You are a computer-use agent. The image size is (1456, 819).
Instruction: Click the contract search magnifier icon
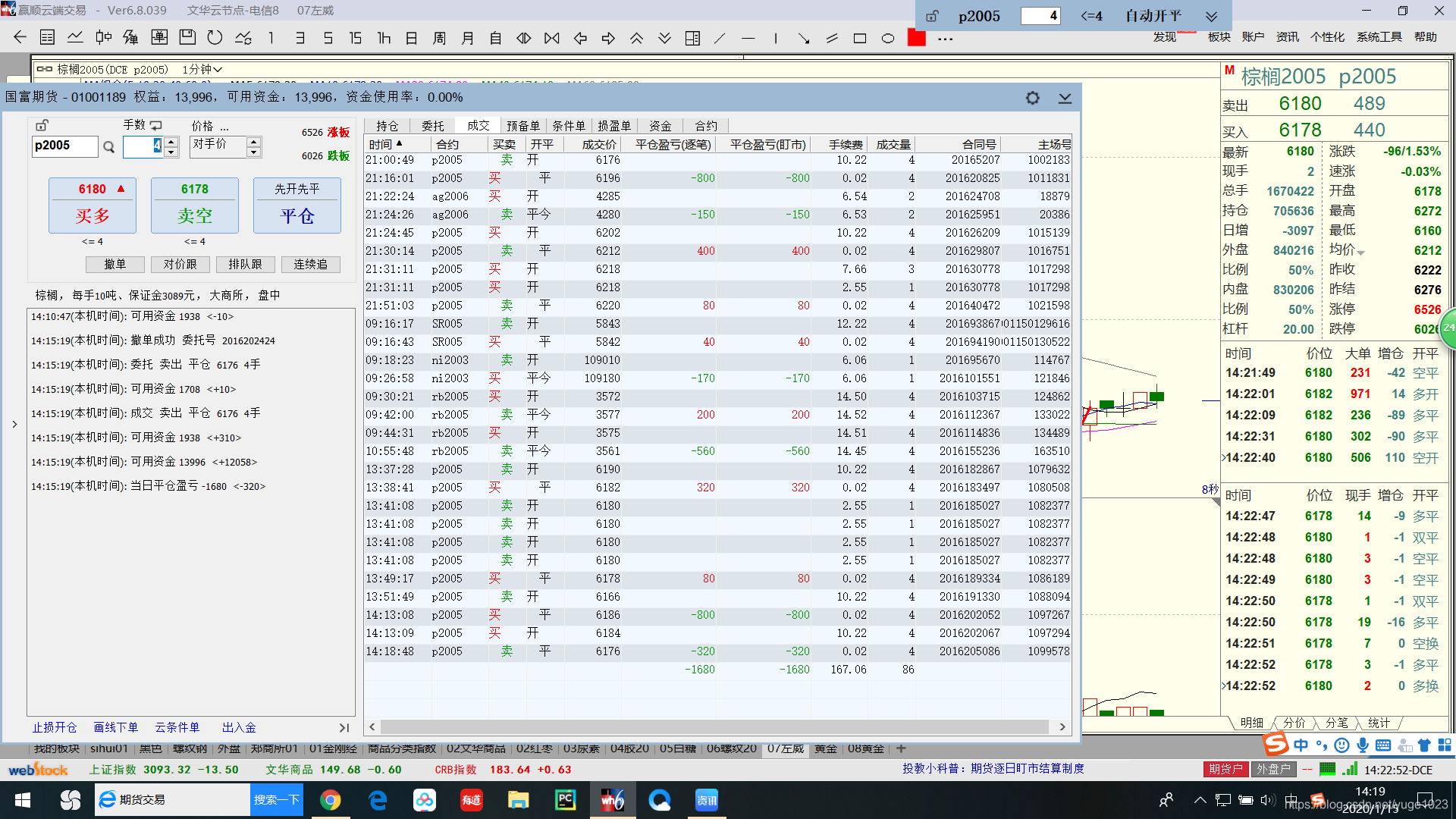(108, 147)
